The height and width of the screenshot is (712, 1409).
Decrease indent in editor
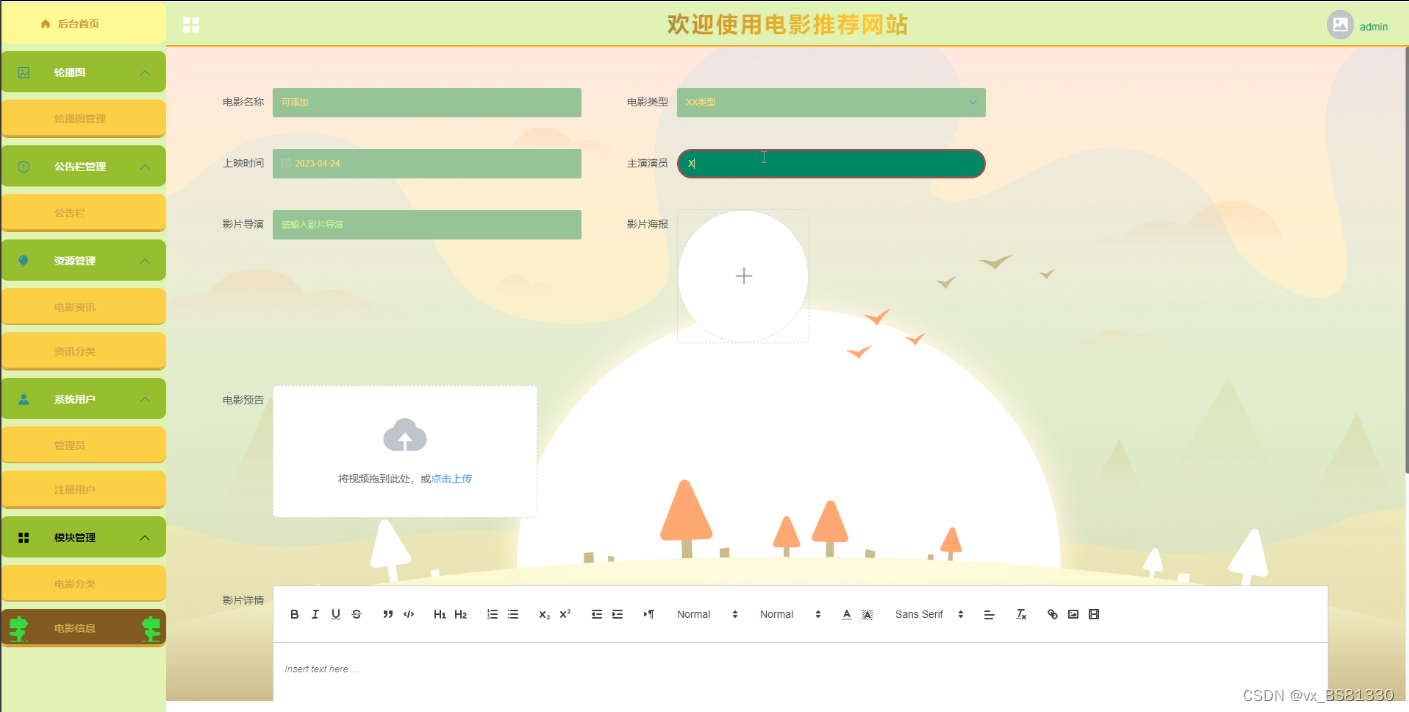click(596, 614)
